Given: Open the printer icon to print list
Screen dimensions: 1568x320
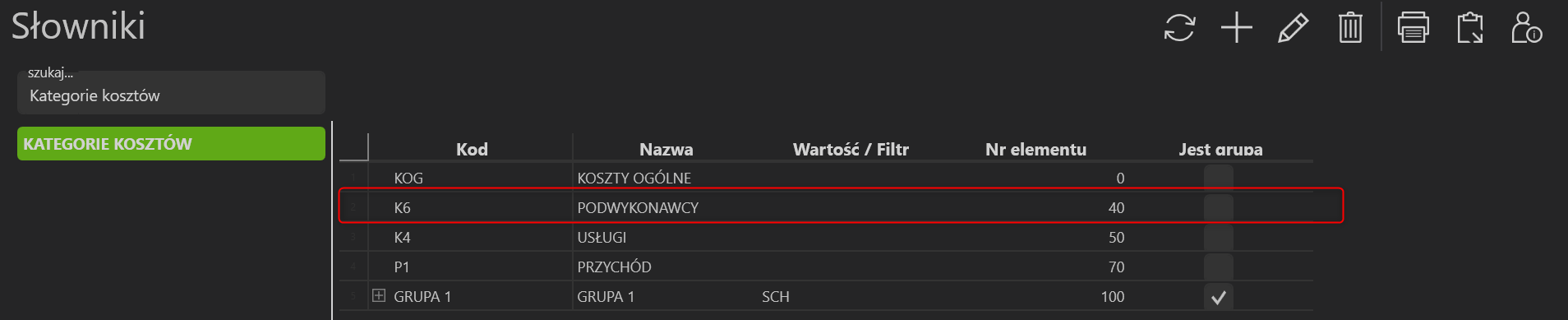Looking at the screenshot, I should (1413, 28).
